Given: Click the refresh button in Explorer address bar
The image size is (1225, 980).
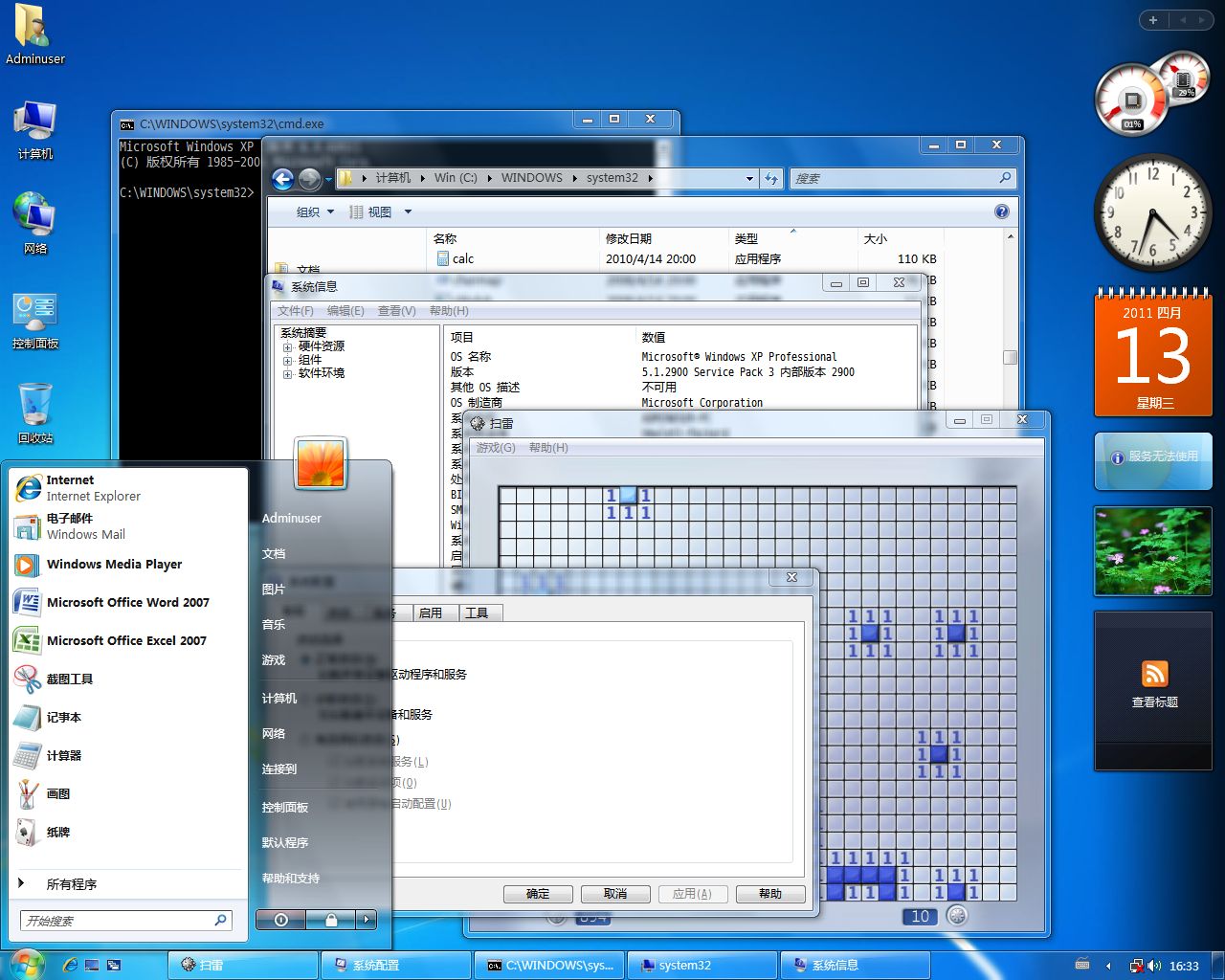Looking at the screenshot, I should [x=771, y=178].
